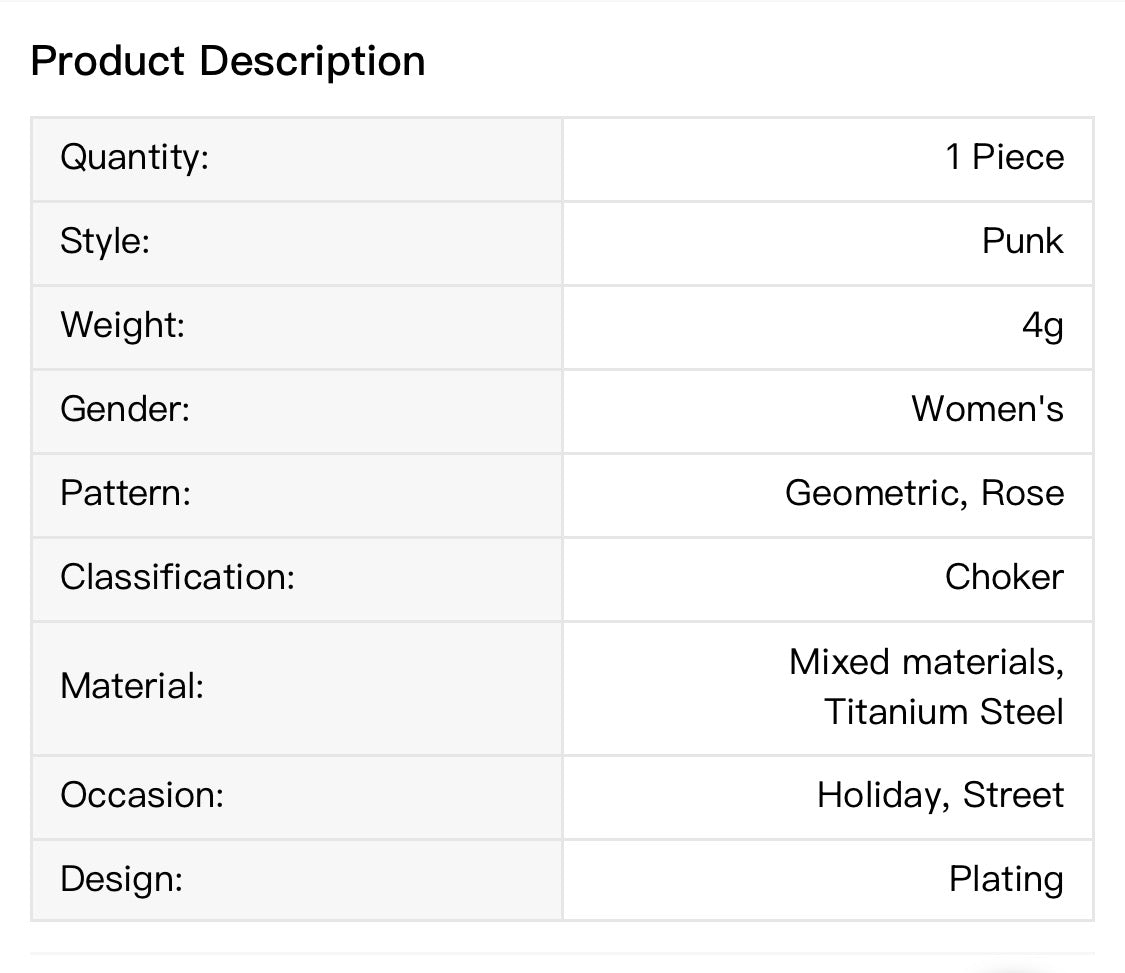Click the Punk style value
1125x973 pixels.
[1022, 241]
